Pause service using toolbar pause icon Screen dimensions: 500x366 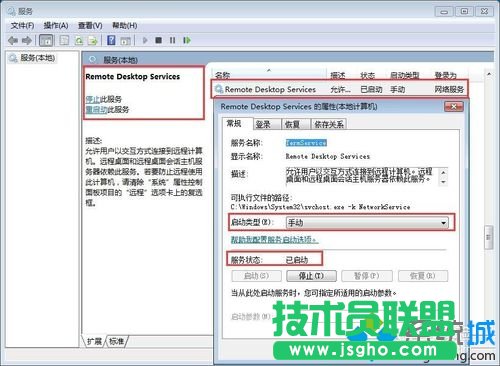tap(172, 40)
